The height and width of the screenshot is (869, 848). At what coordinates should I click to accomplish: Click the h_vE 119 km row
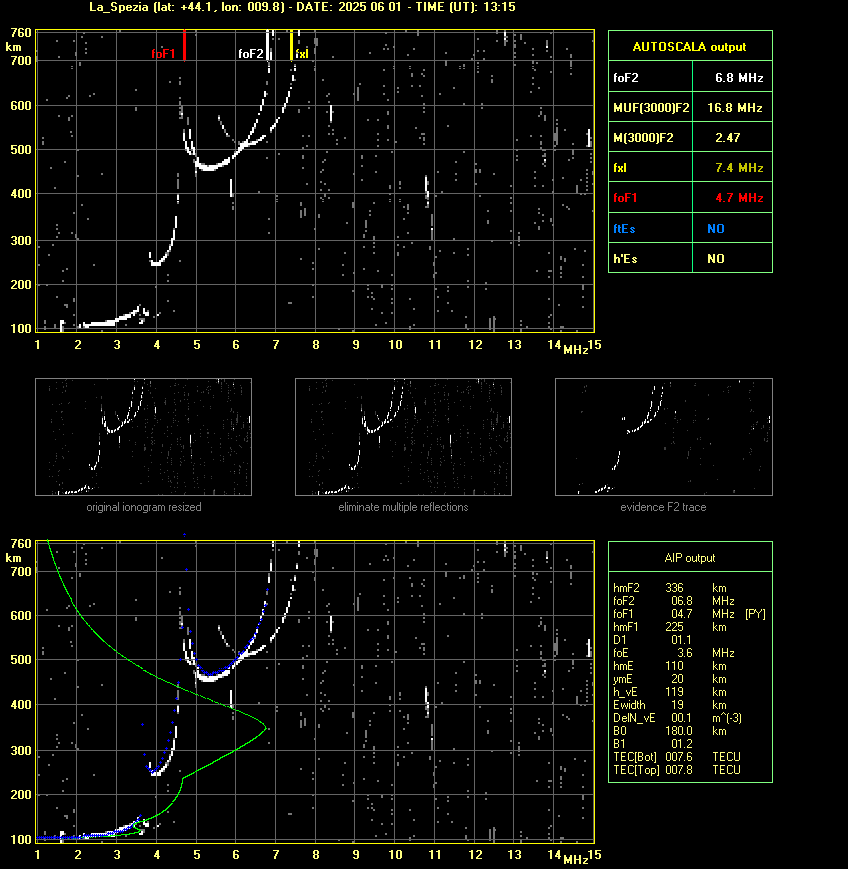click(x=670, y=692)
